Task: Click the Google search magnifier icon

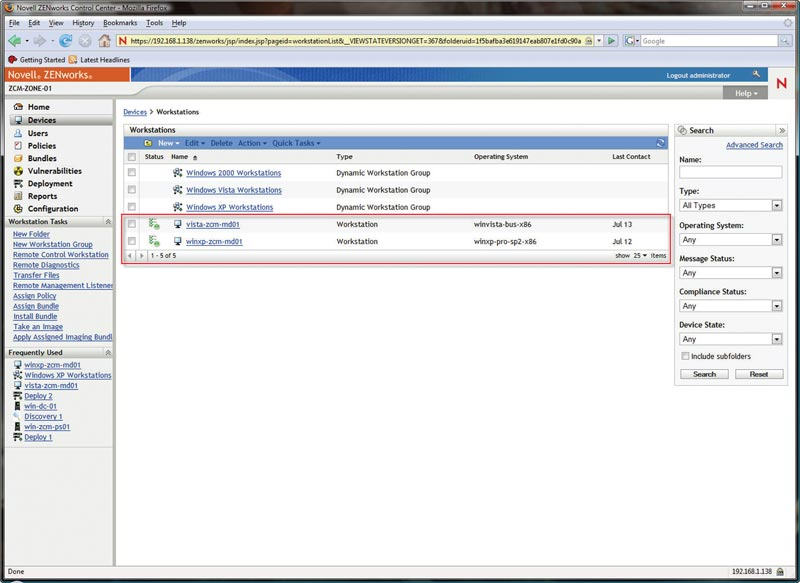Action: (784, 41)
